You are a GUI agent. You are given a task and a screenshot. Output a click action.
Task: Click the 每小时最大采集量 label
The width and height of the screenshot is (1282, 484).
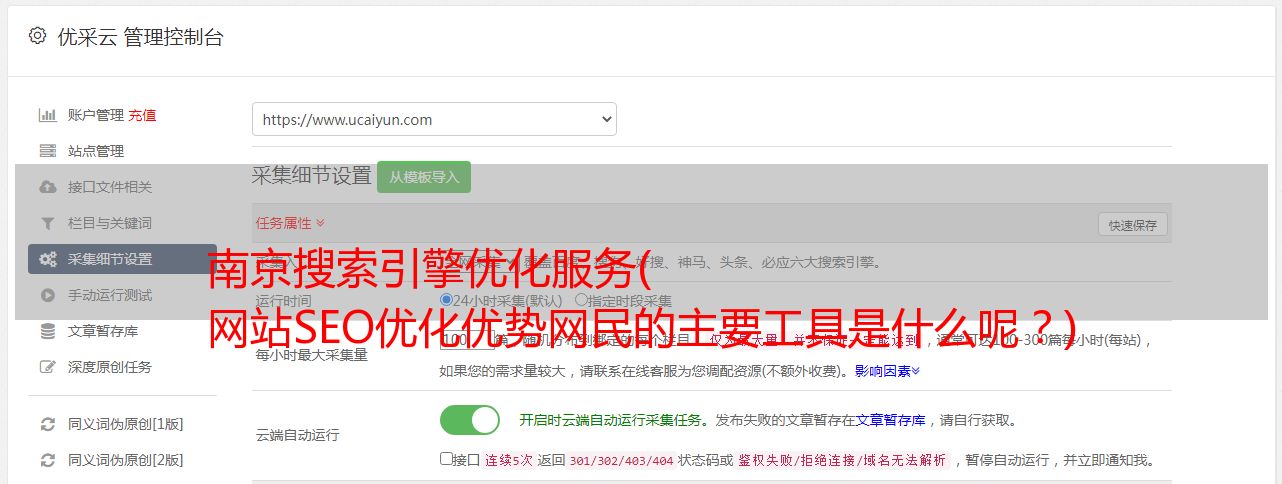[x=311, y=354]
